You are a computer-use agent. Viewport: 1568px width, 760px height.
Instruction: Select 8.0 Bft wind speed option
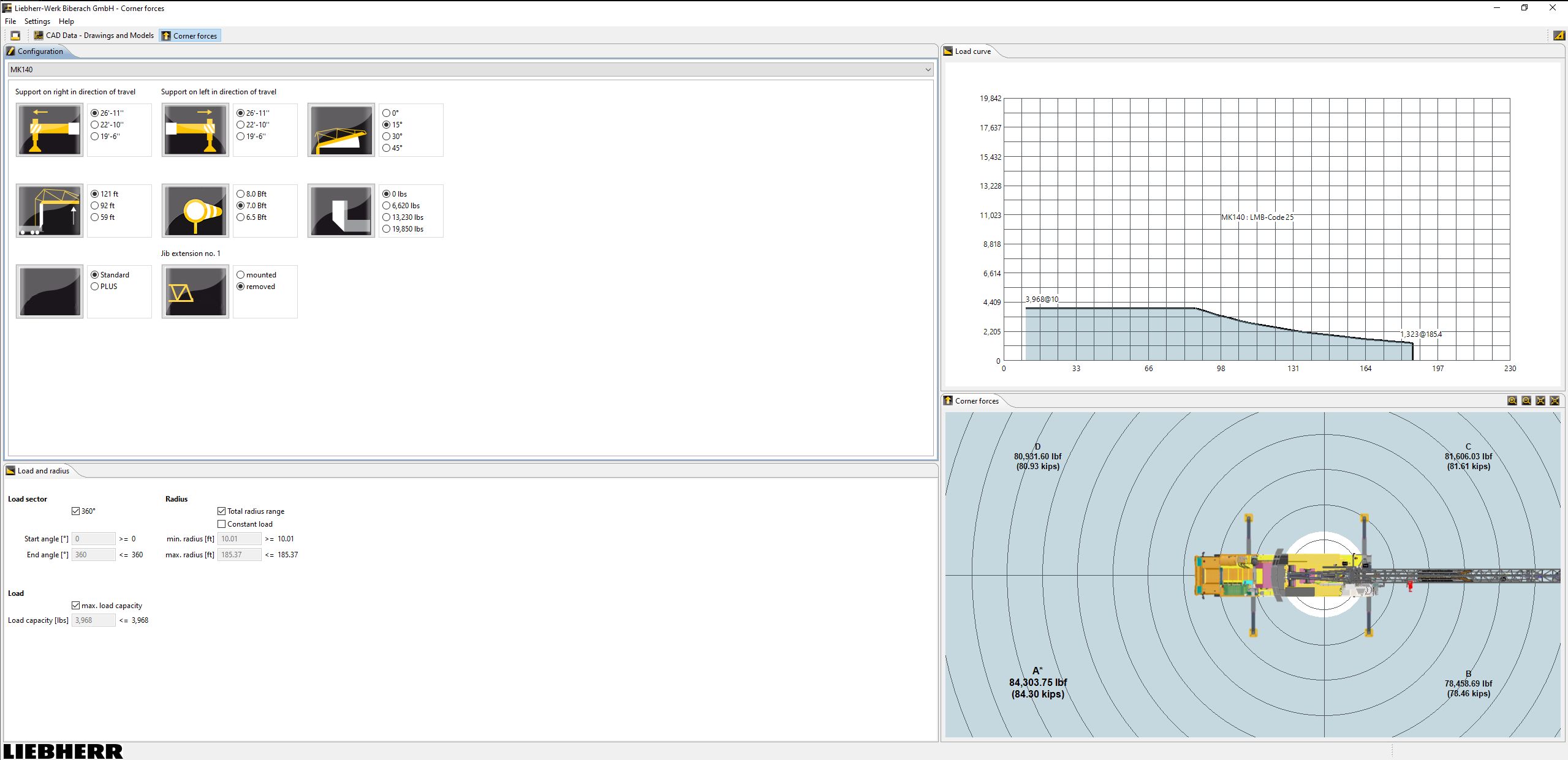[x=241, y=194]
